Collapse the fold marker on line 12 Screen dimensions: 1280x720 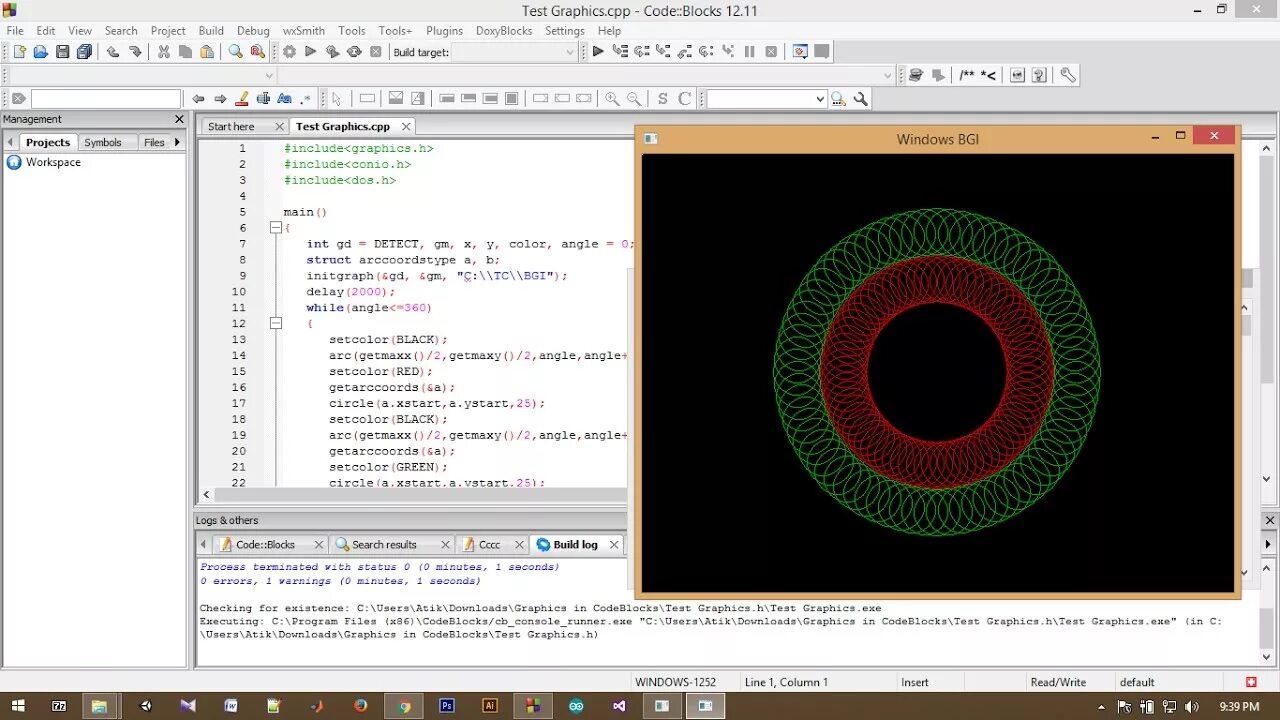(275, 324)
